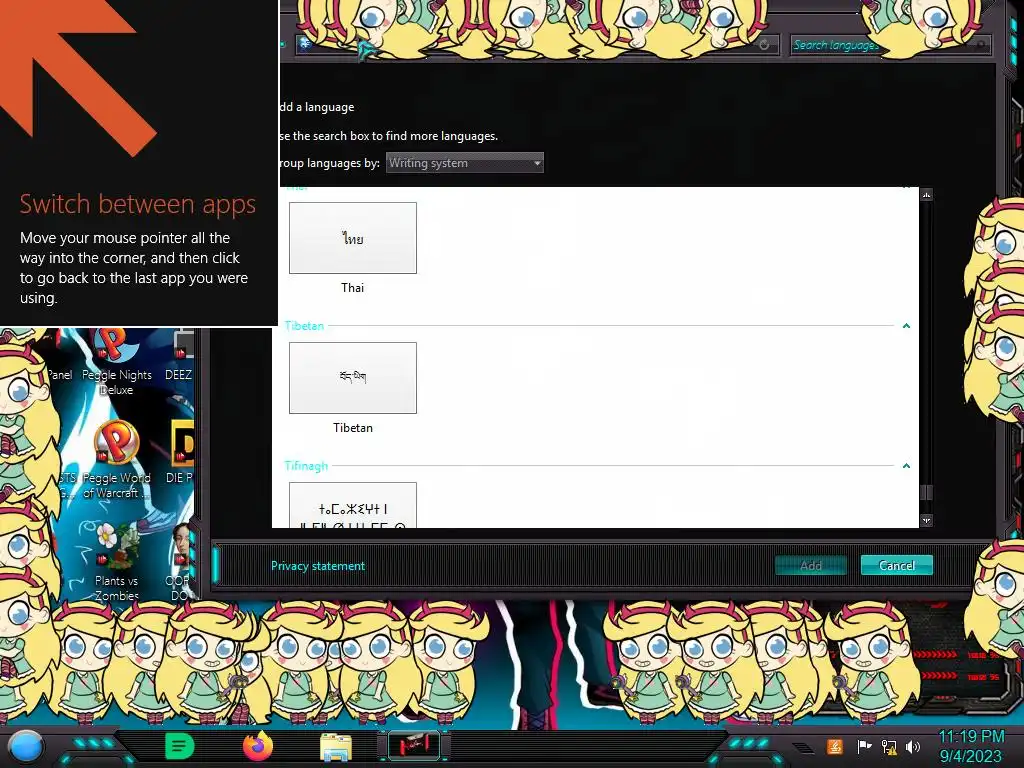Click the Cancel button
Viewport: 1024px width, 768px height.
[897, 566]
